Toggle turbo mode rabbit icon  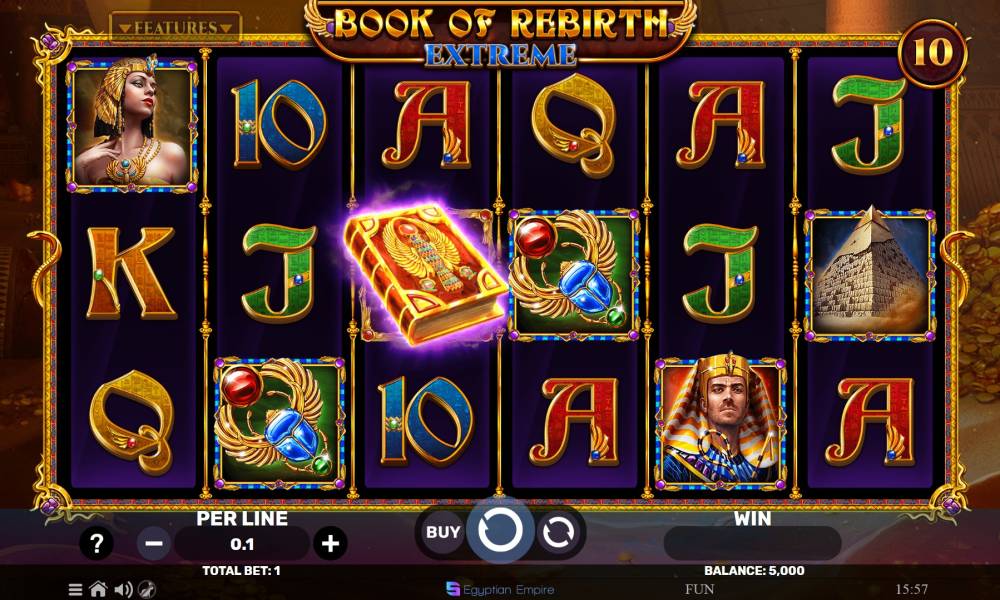coord(147,589)
